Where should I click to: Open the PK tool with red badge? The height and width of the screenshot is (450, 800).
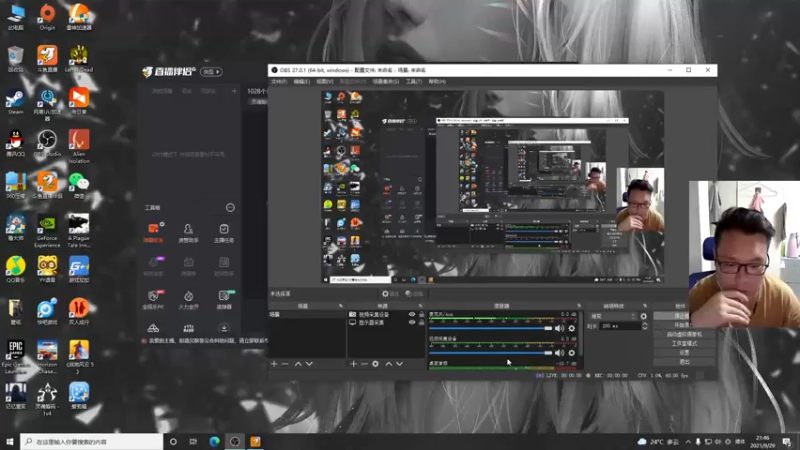click(x=154, y=299)
